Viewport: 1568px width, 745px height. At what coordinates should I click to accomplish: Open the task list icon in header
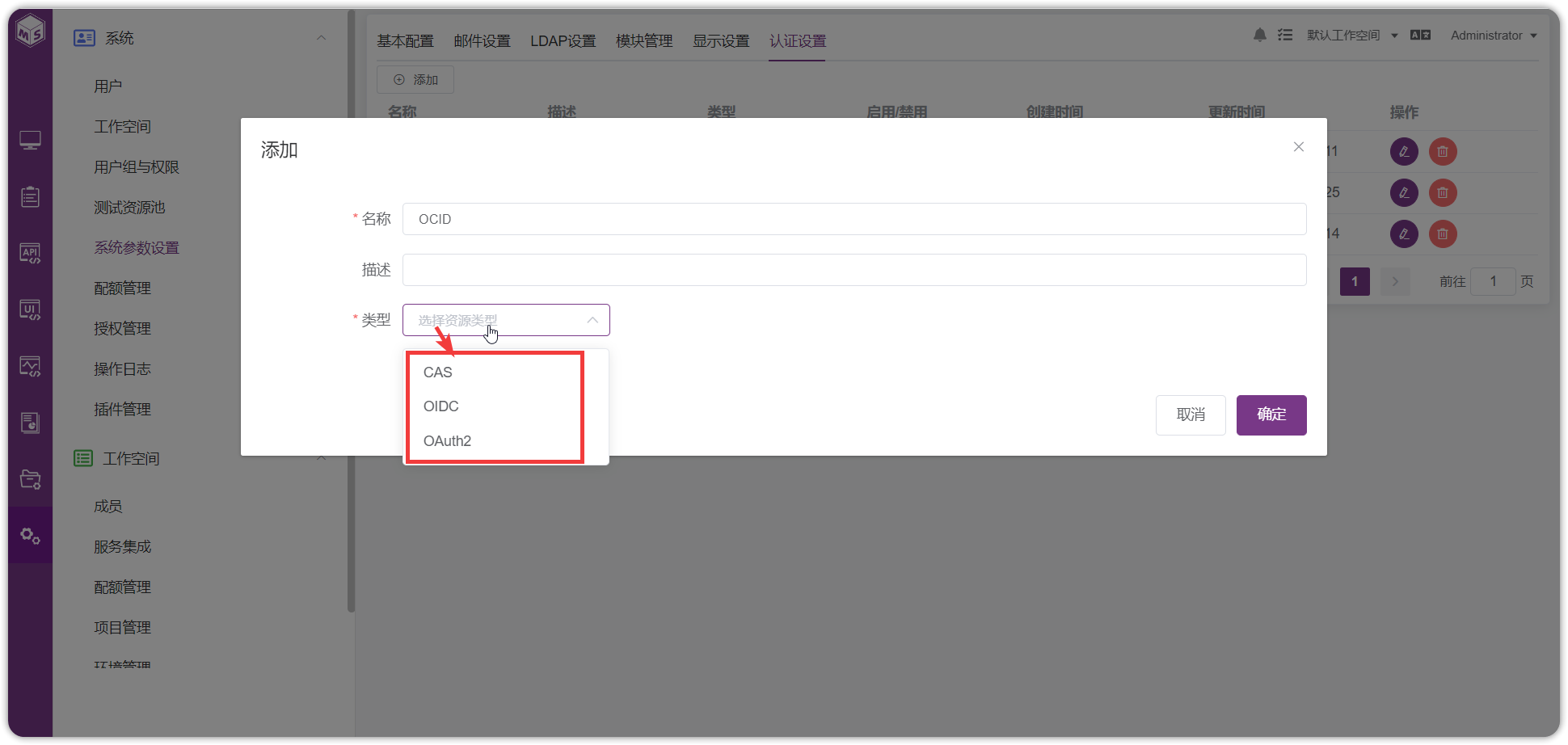pyautogui.click(x=1285, y=36)
